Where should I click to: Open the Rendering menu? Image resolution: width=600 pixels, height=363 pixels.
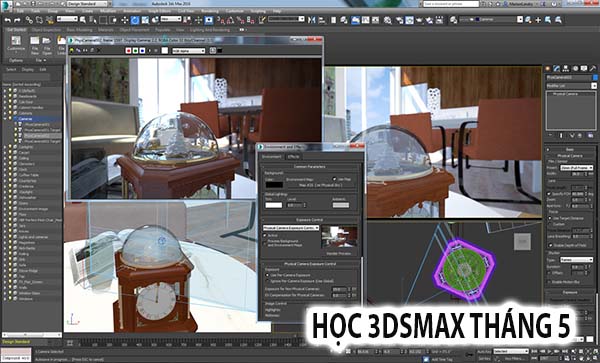(x=209, y=11)
